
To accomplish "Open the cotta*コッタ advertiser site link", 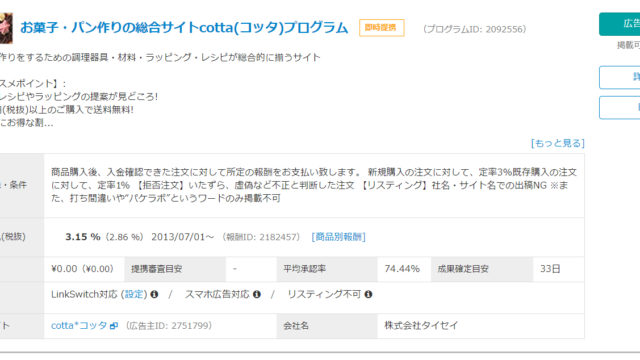I will pos(79,326).
